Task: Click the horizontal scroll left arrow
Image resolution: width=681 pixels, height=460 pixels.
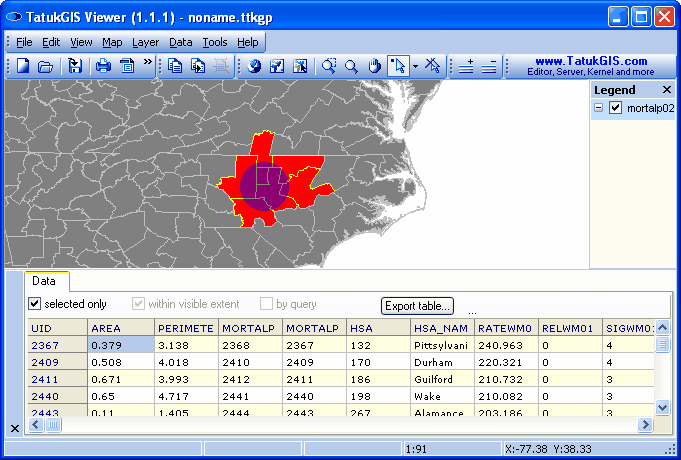Action: (x=36, y=424)
